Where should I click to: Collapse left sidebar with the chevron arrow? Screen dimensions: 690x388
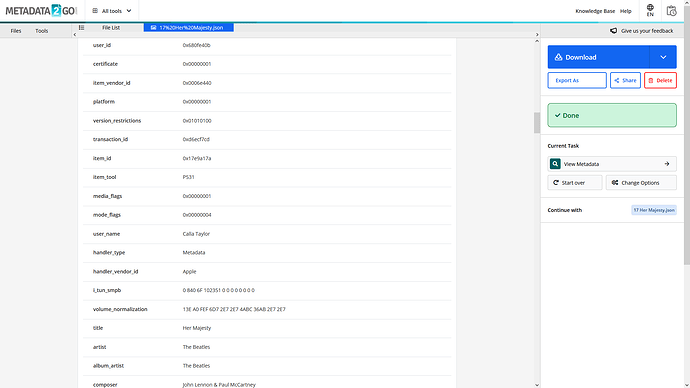(x=74, y=34)
